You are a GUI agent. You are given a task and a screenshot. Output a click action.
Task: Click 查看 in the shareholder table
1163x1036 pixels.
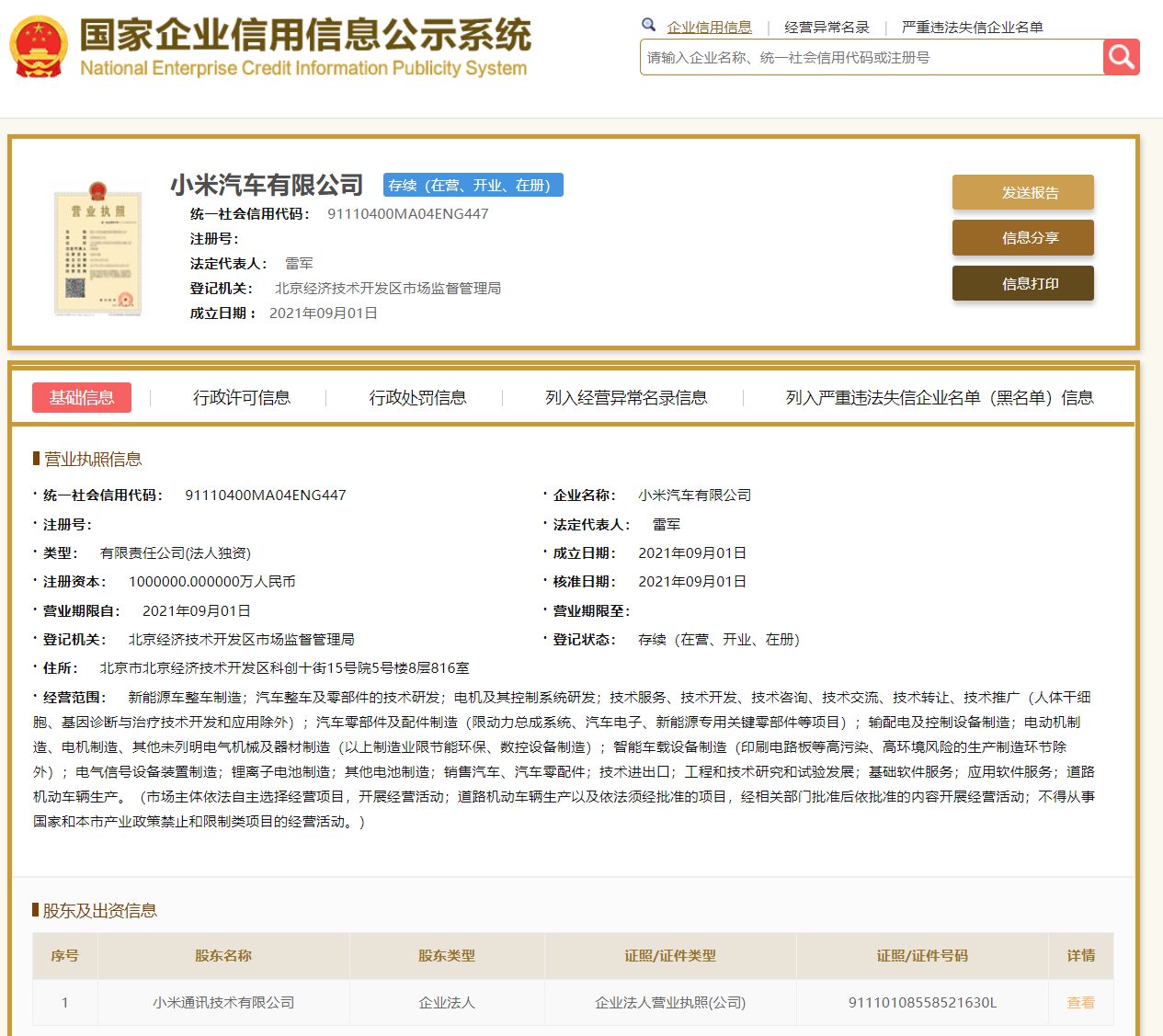coord(1080,1002)
